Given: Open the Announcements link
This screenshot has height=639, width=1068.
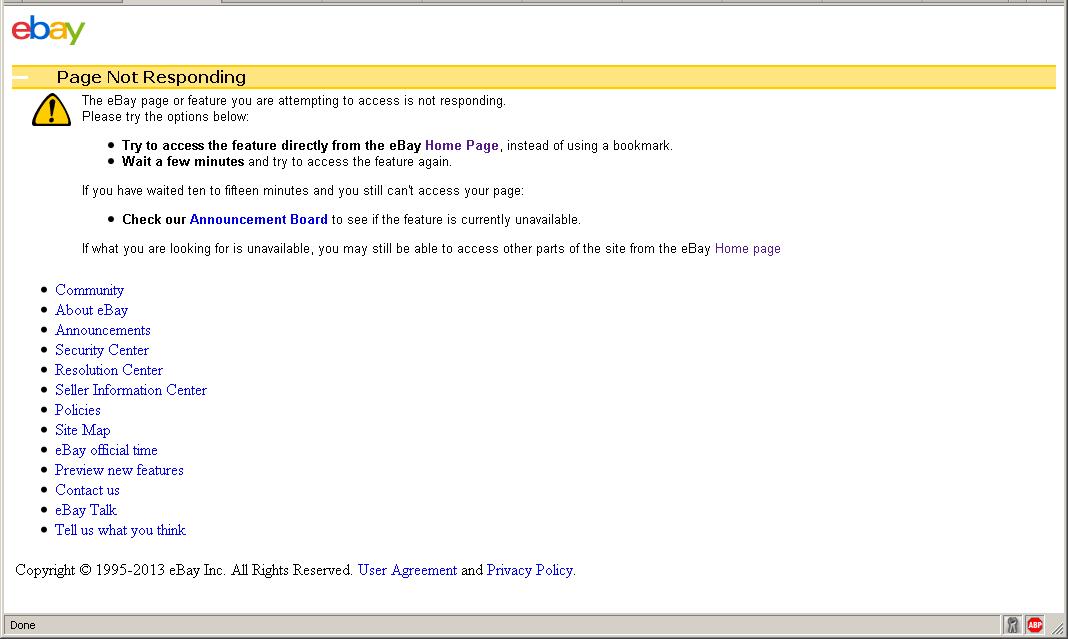Looking at the screenshot, I should click(x=103, y=330).
